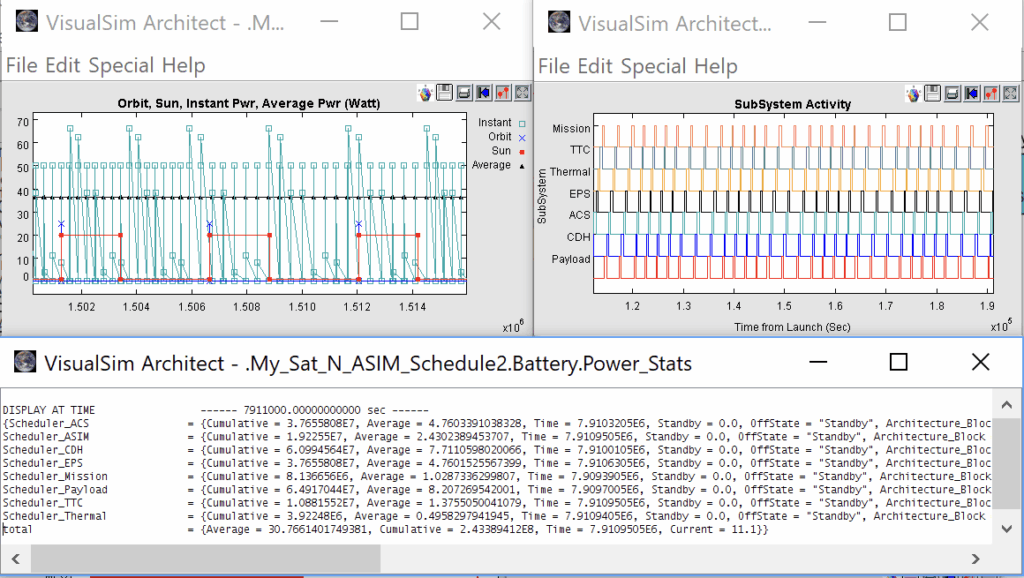Open plot format settings in power plot toolbar
The image size is (1024, 578).
[x=502, y=92]
